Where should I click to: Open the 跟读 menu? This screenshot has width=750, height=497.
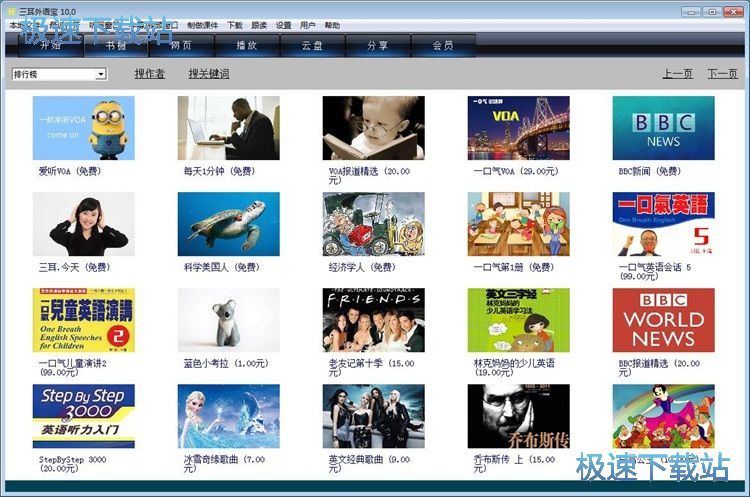259,25
